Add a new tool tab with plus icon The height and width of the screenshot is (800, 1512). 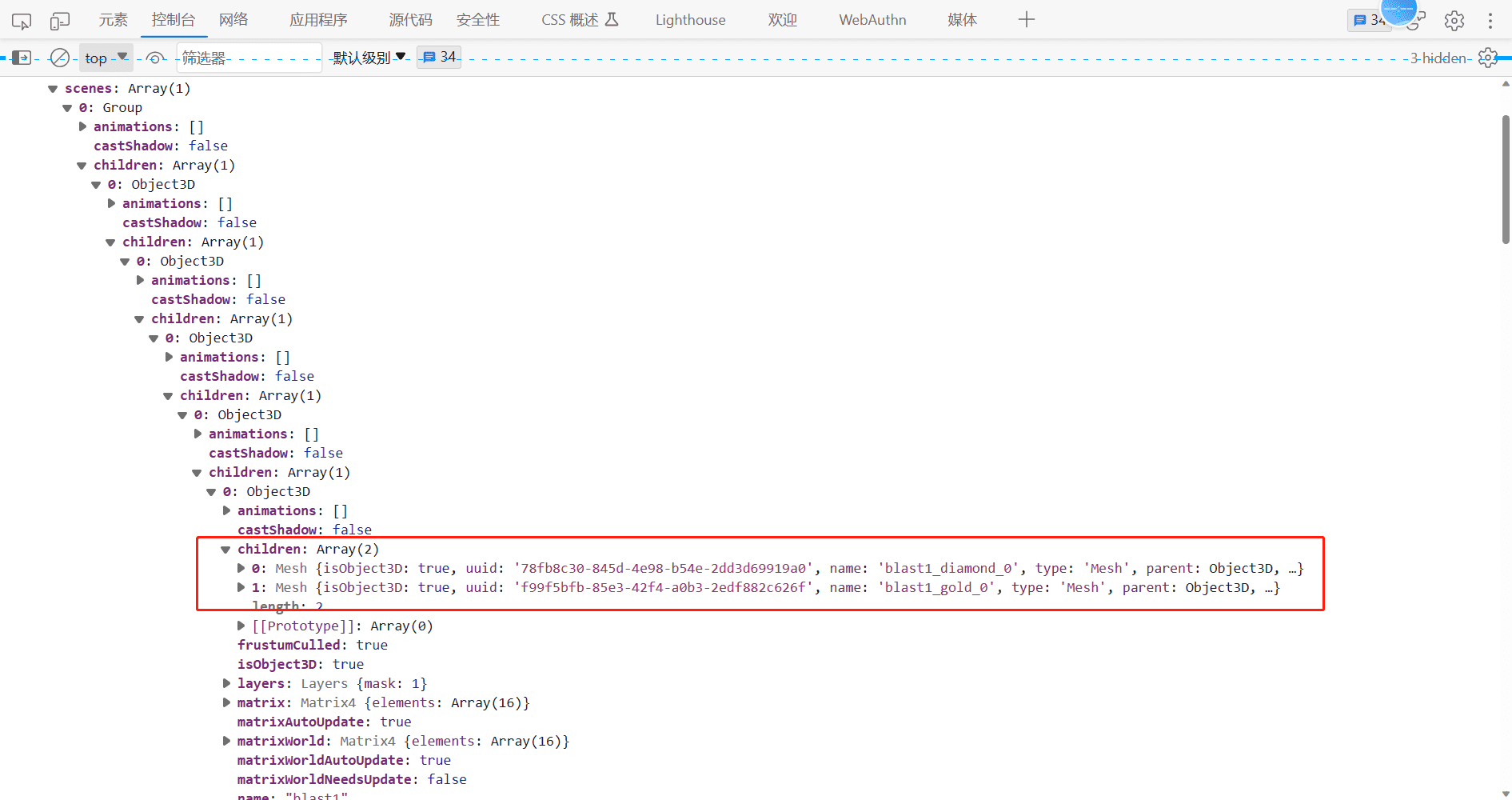[x=1027, y=20]
